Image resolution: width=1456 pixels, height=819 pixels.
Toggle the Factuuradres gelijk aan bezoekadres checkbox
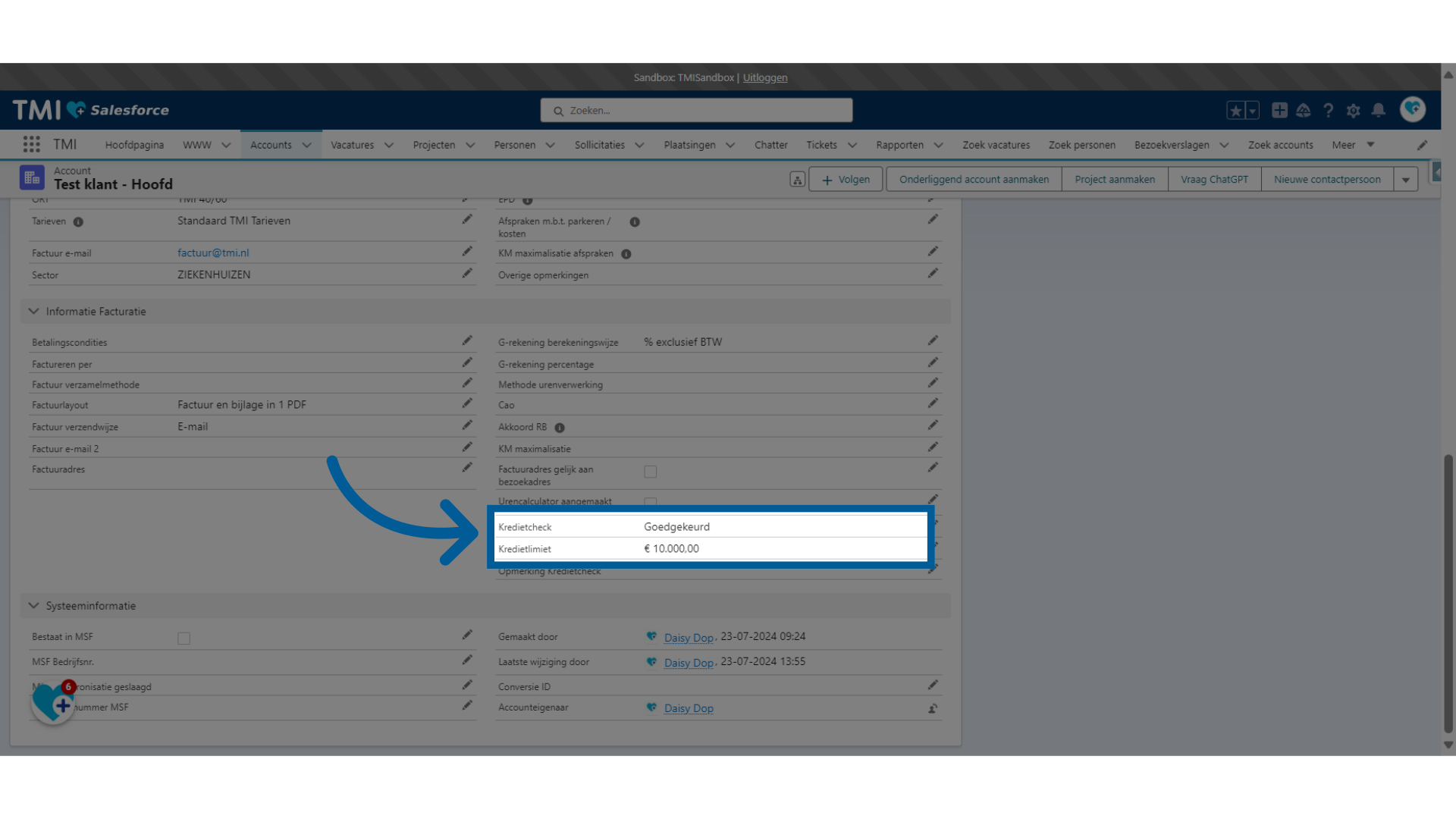tap(649, 471)
